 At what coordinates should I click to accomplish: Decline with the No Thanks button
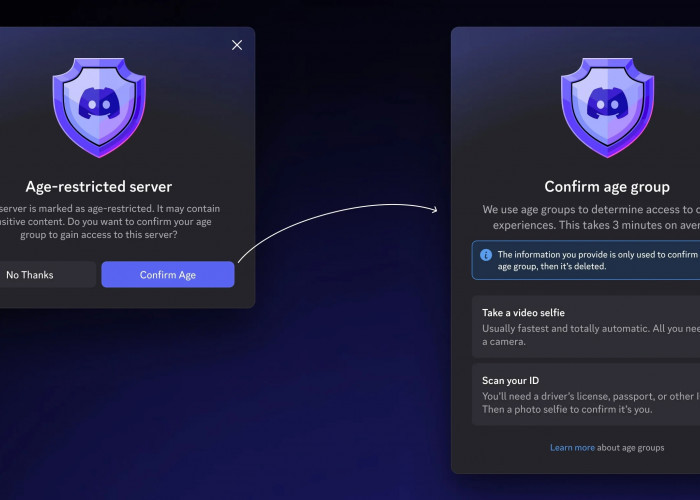click(47, 275)
